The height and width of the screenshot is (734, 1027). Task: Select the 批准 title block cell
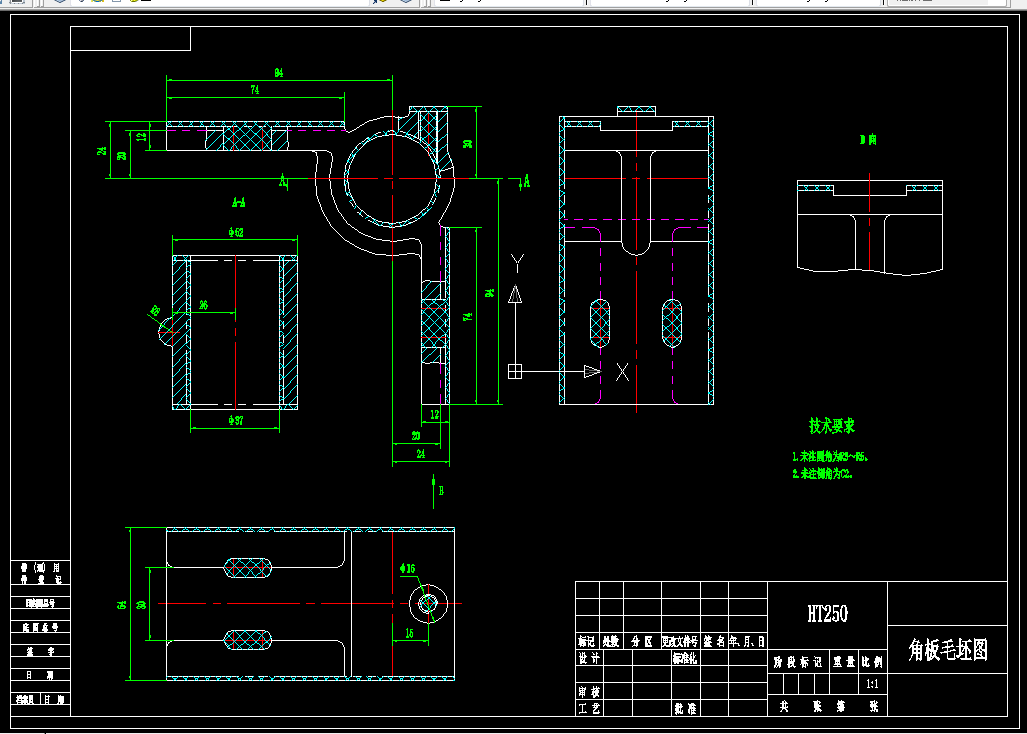pos(685,708)
